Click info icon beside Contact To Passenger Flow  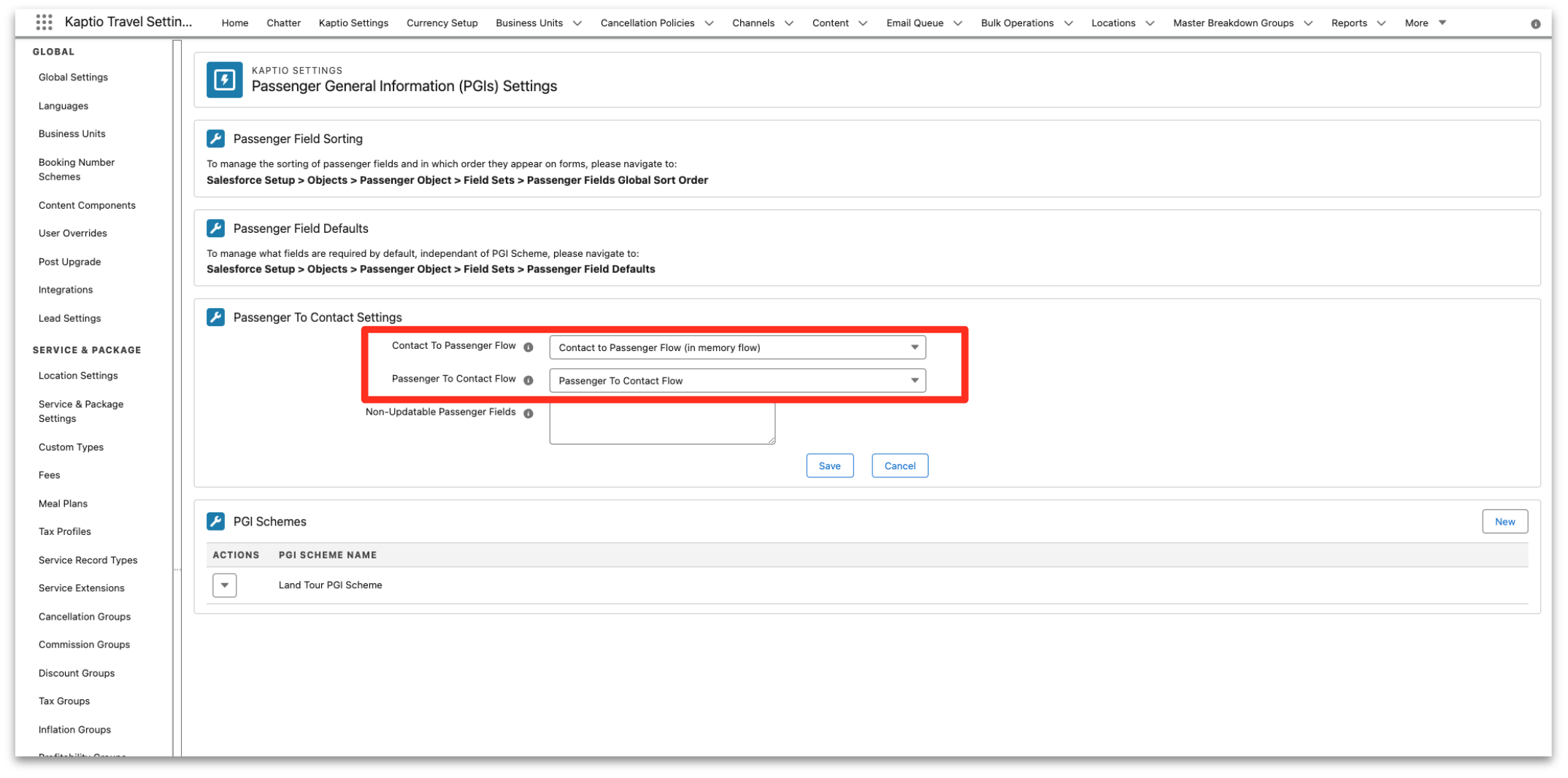point(529,347)
